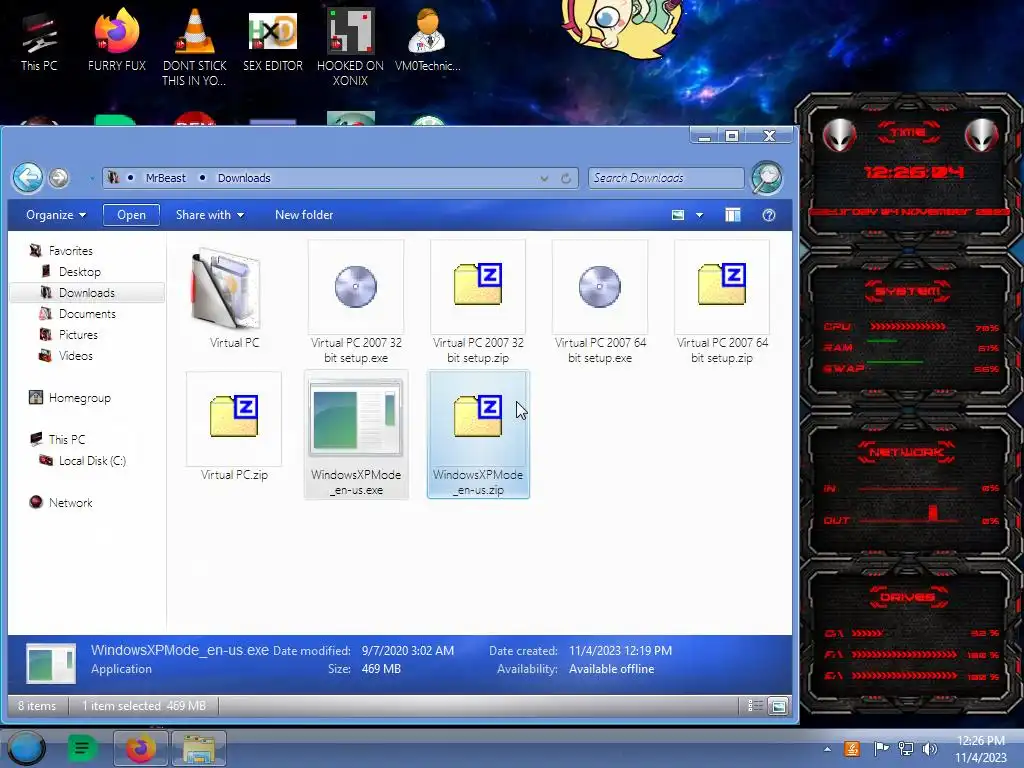
Task: Switch to details view from the status bar
Action: click(x=755, y=705)
